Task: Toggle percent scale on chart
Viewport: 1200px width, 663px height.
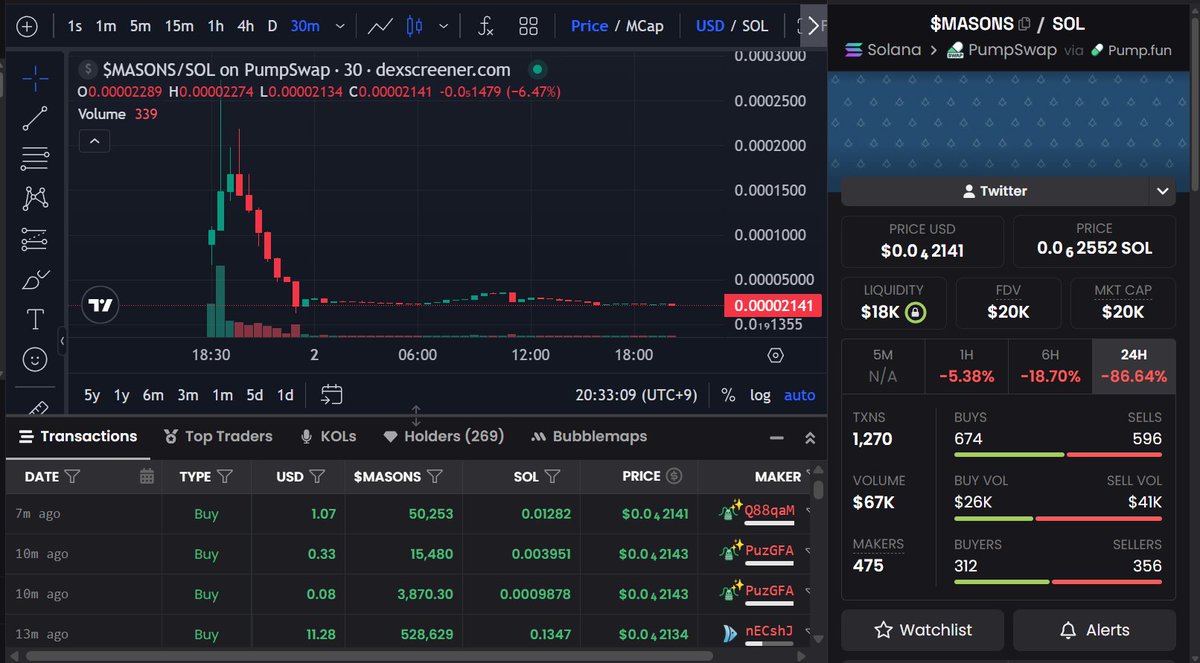Action: [x=728, y=395]
